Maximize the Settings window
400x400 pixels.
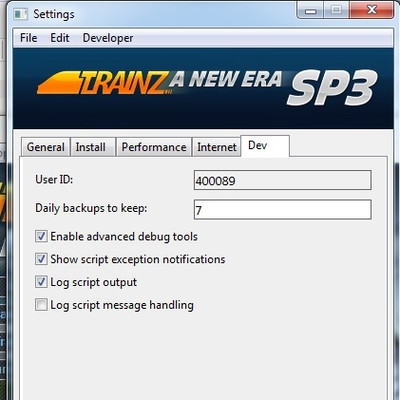(336, 10)
